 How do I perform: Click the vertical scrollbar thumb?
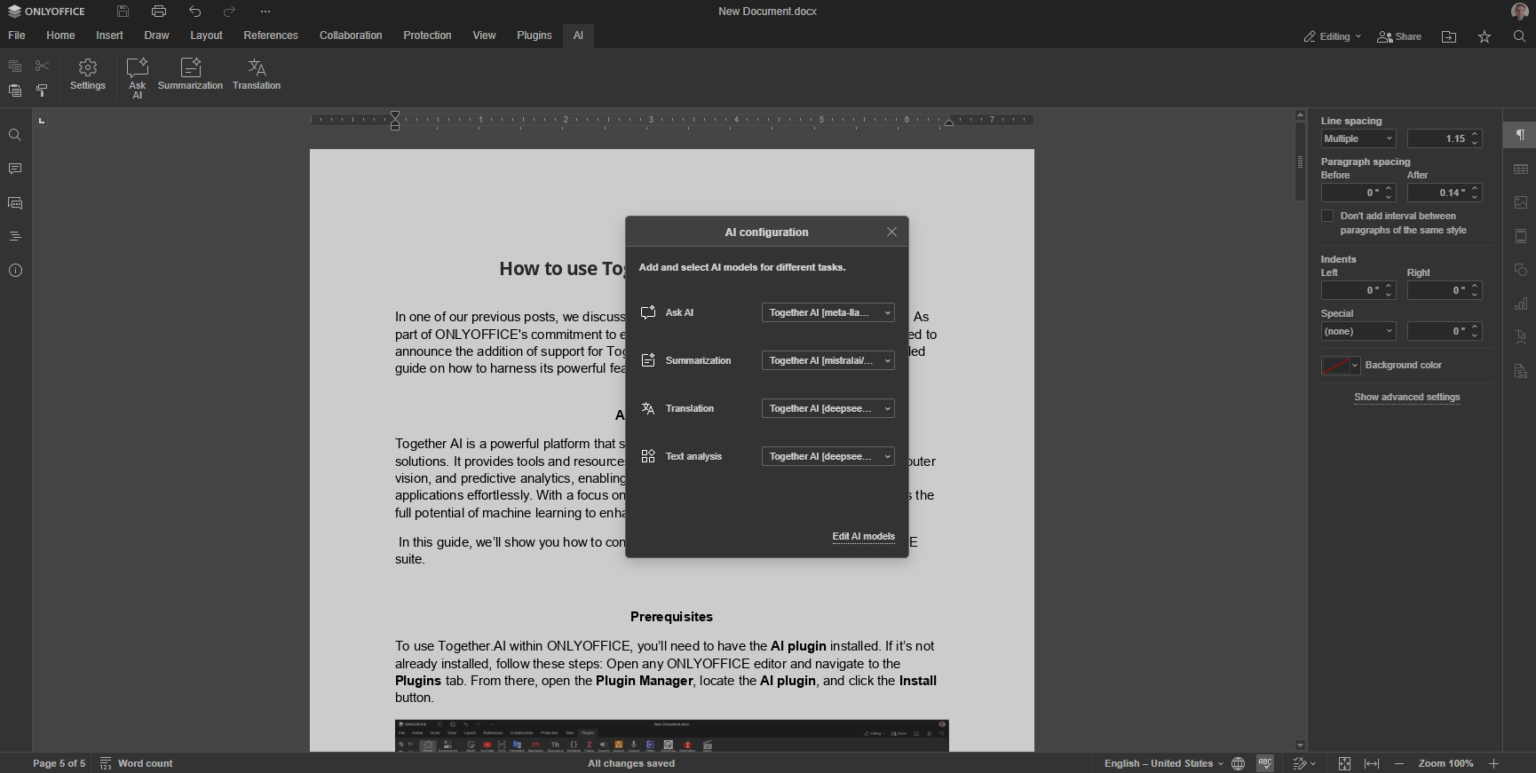1300,162
